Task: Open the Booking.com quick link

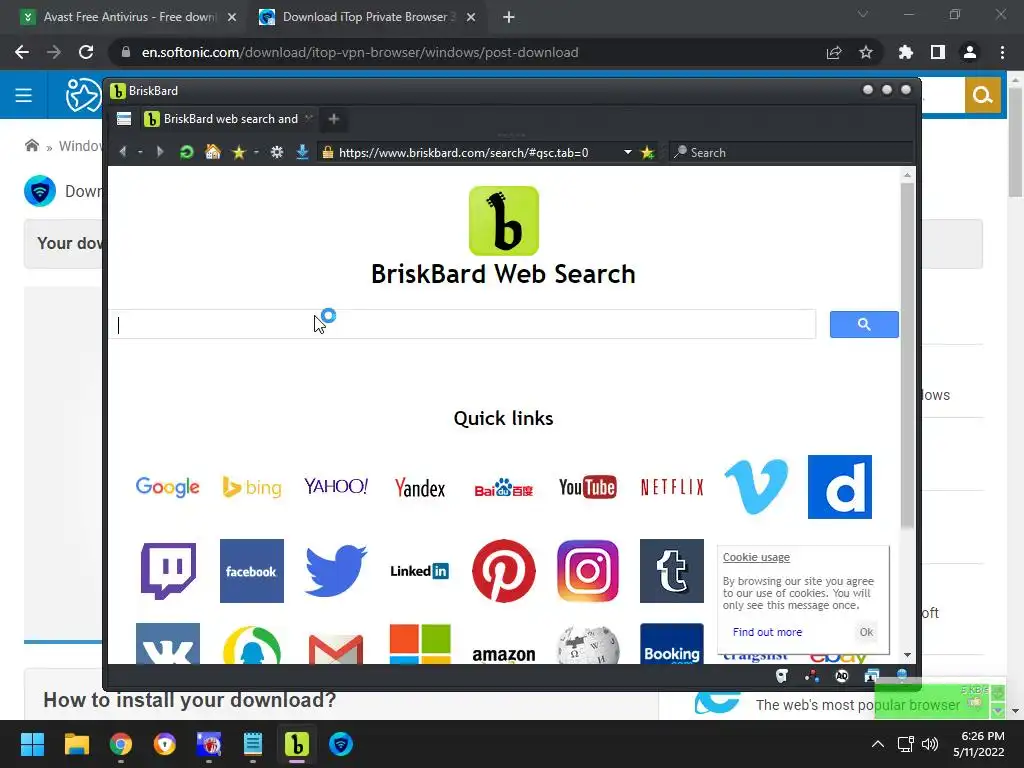Action: tap(672, 645)
